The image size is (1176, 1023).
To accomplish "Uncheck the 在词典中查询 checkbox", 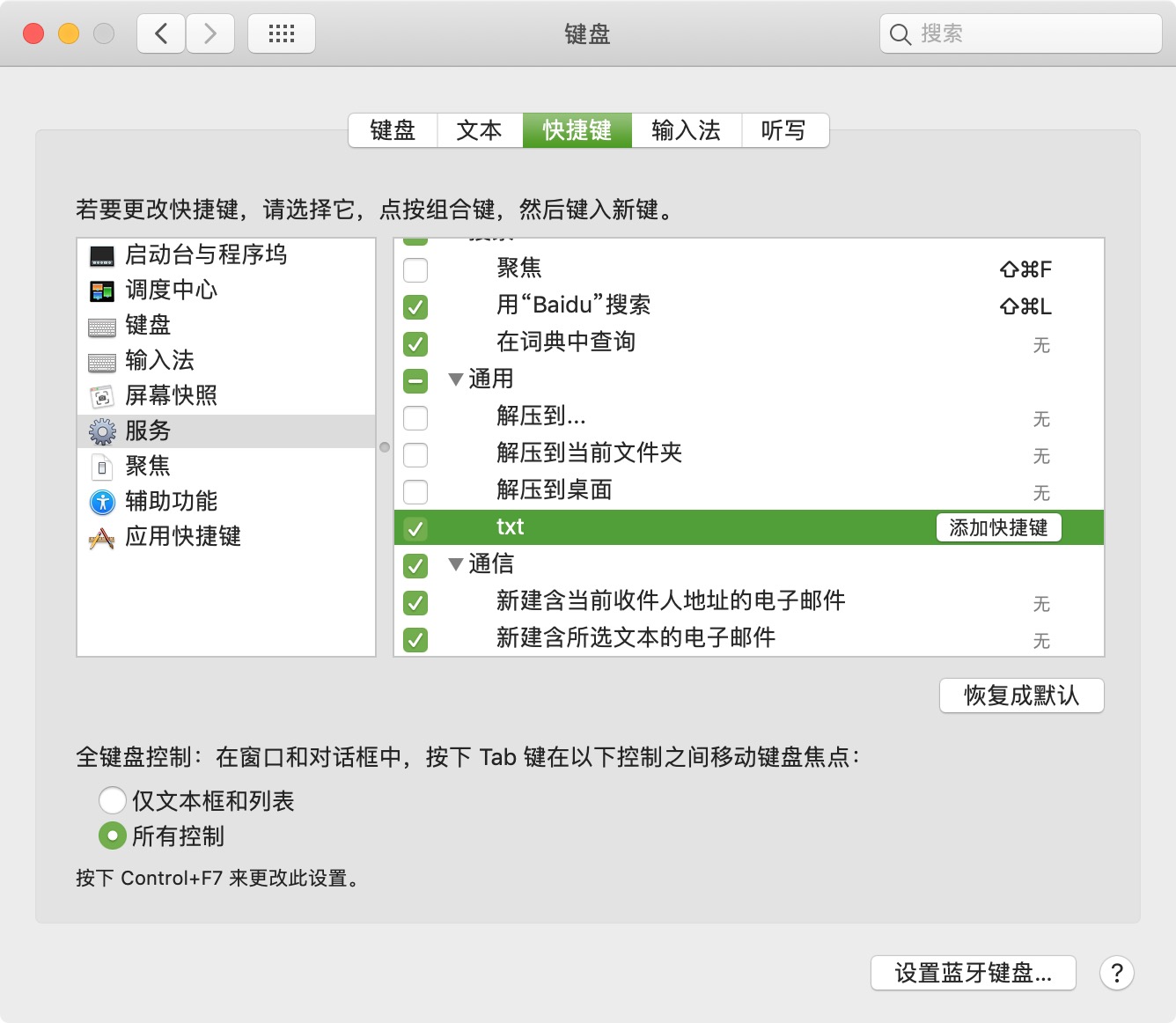I will point(415,343).
